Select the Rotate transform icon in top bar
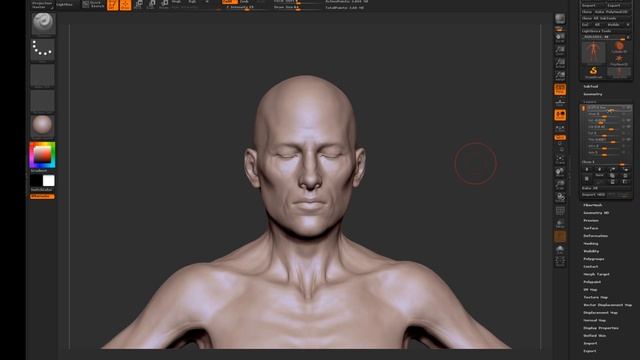The image size is (640, 360). pyautogui.click(x=164, y=4)
